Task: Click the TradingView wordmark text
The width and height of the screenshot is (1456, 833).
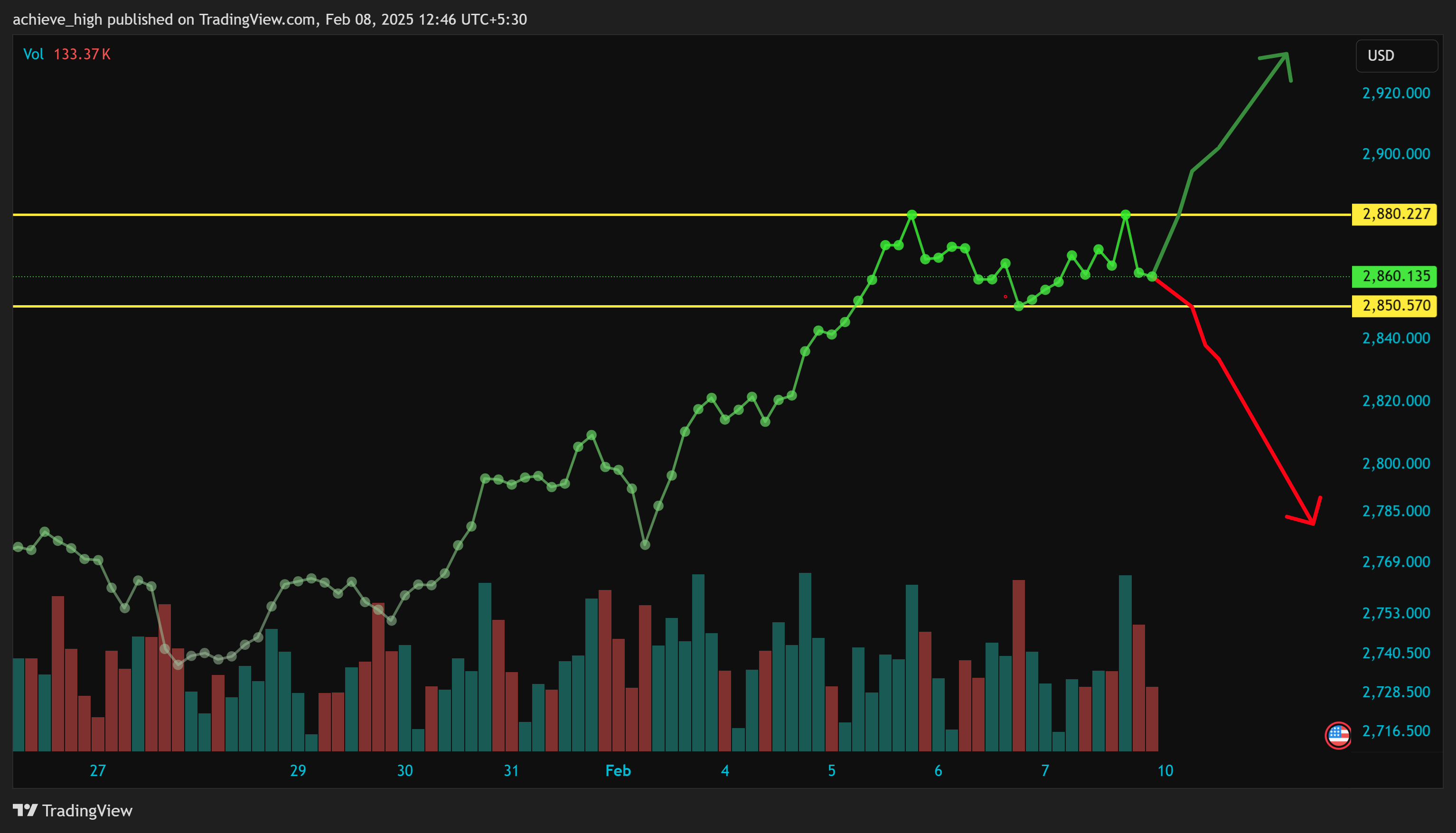Action: tap(87, 811)
